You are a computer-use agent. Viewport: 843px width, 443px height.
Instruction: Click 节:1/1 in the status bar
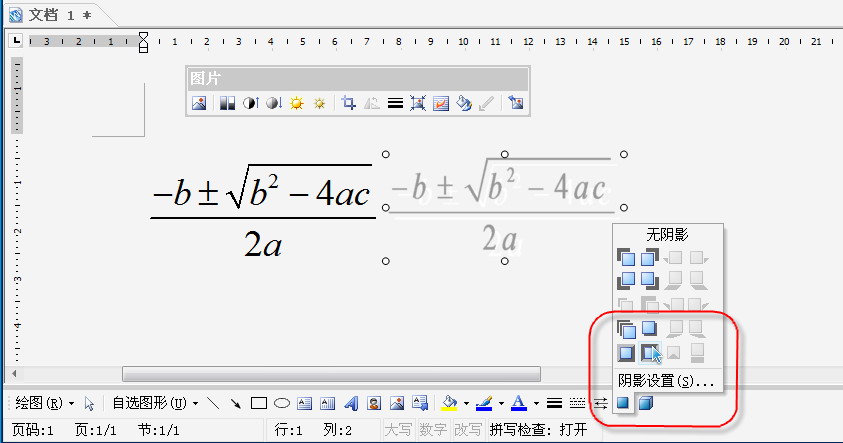(x=159, y=430)
